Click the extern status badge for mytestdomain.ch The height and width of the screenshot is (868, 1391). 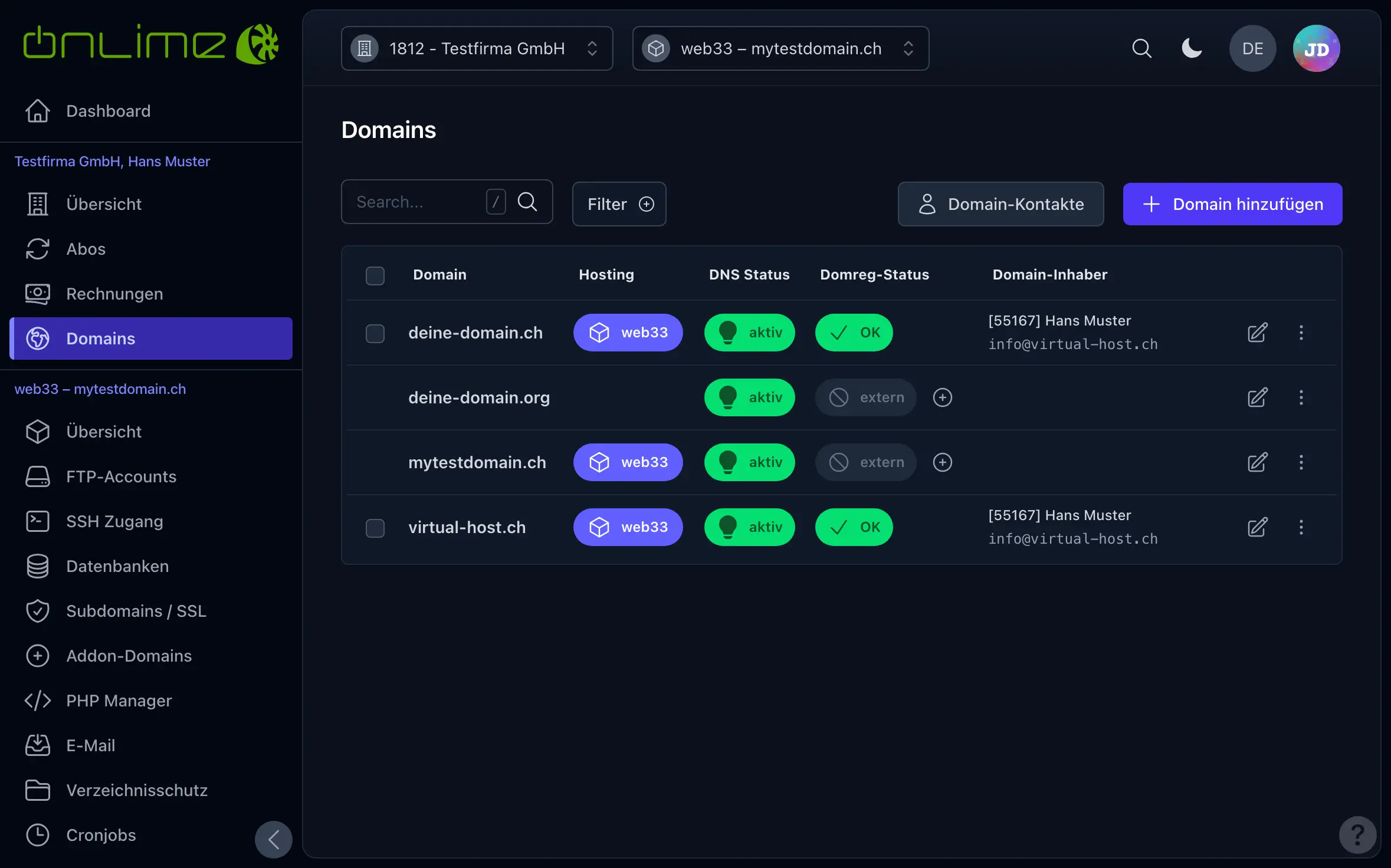(865, 462)
